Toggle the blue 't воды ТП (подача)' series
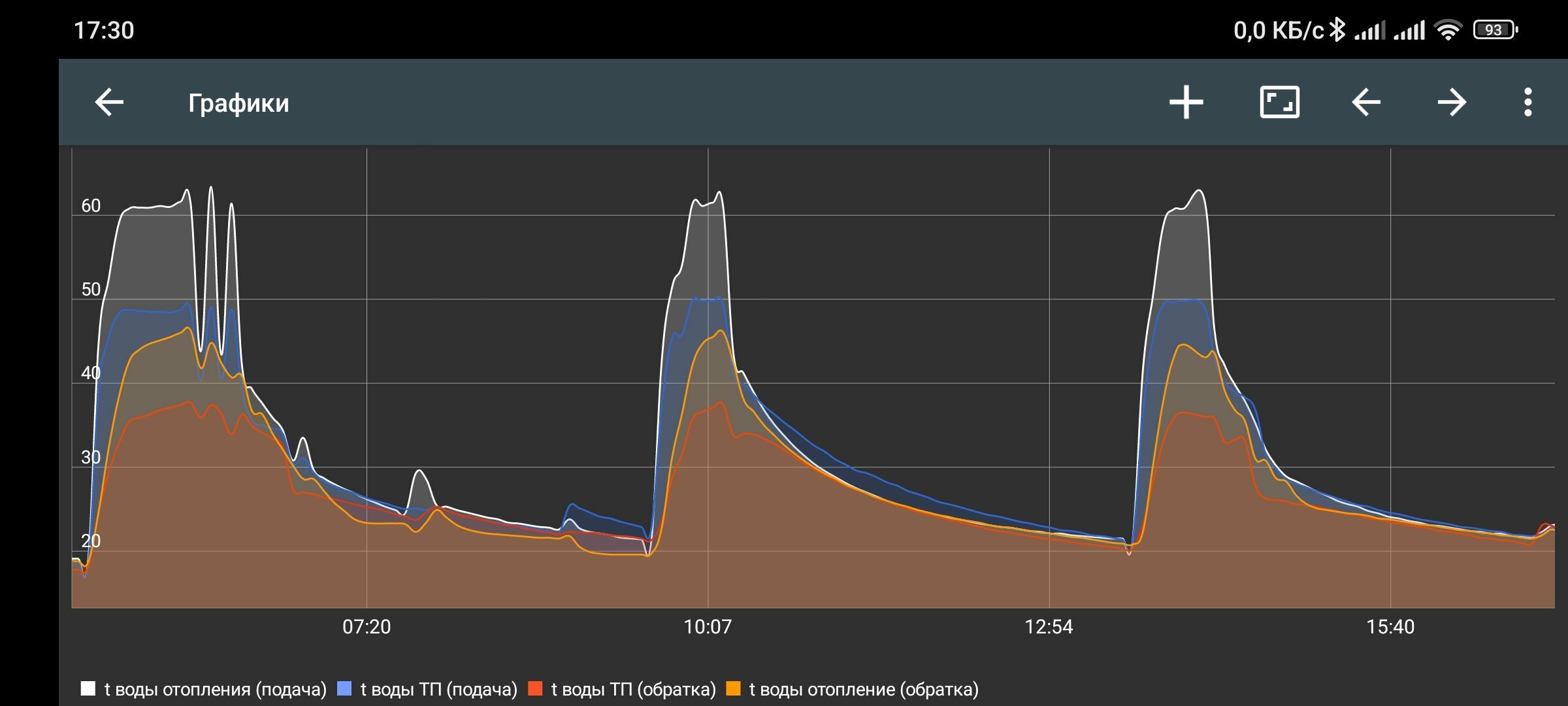 click(427, 689)
